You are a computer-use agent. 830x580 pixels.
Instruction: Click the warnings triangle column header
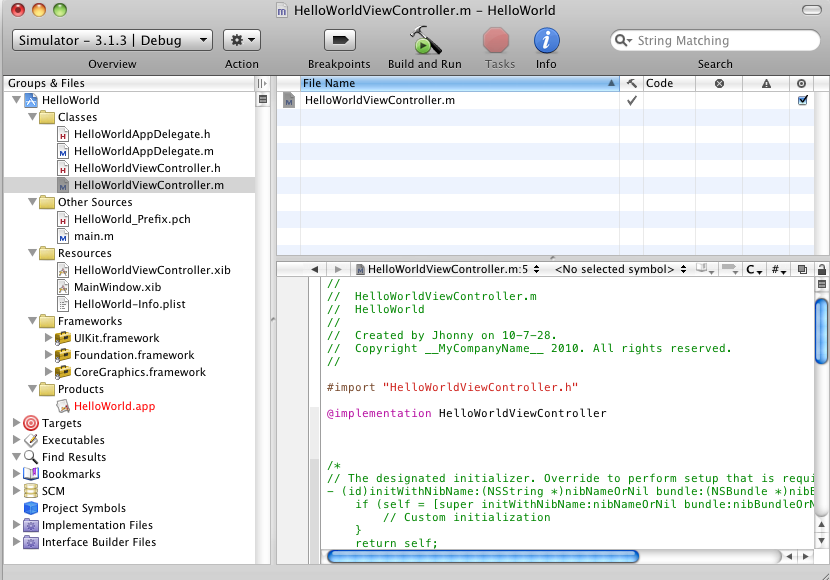click(x=766, y=83)
